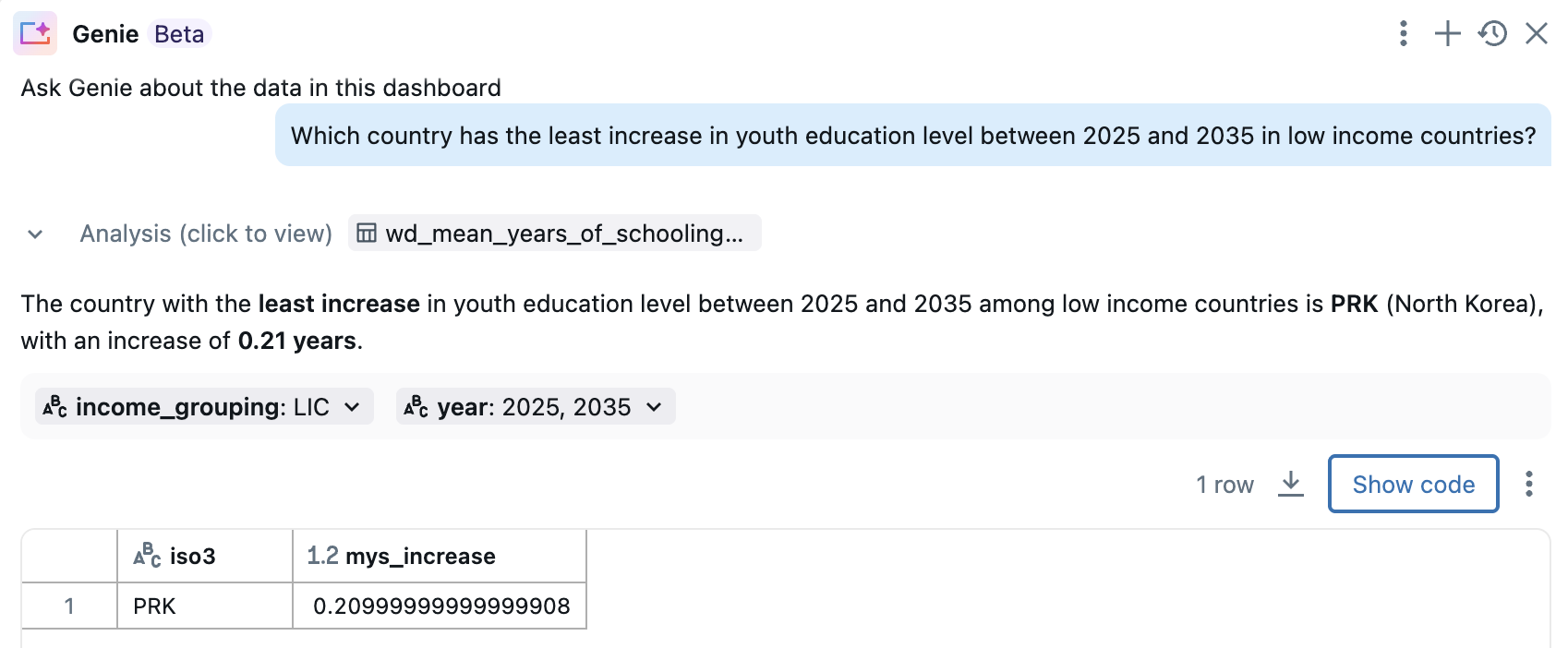The width and height of the screenshot is (1568, 648).
Task: Select row number 1 in table
Action: point(69,606)
